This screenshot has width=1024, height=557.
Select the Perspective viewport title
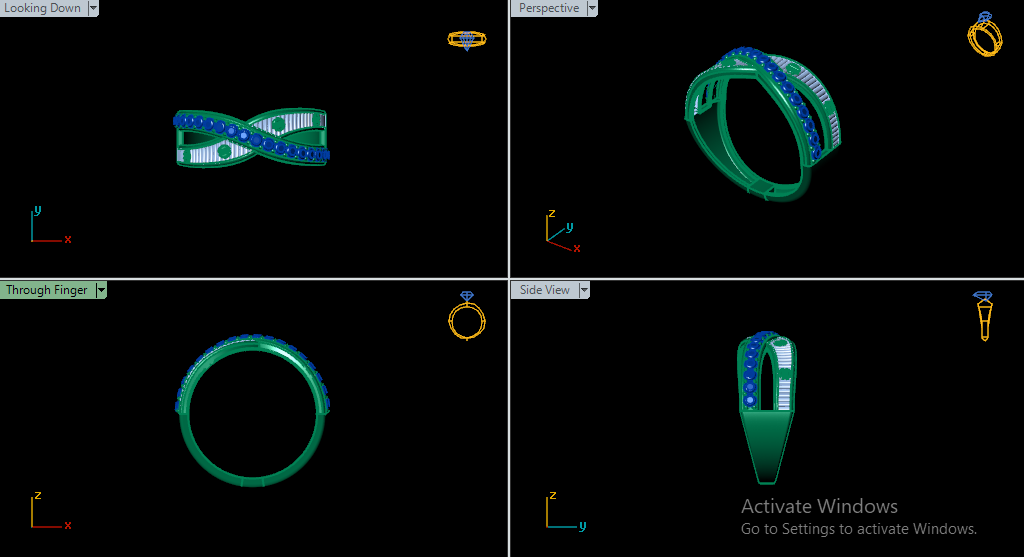pyautogui.click(x=548, y=8)
